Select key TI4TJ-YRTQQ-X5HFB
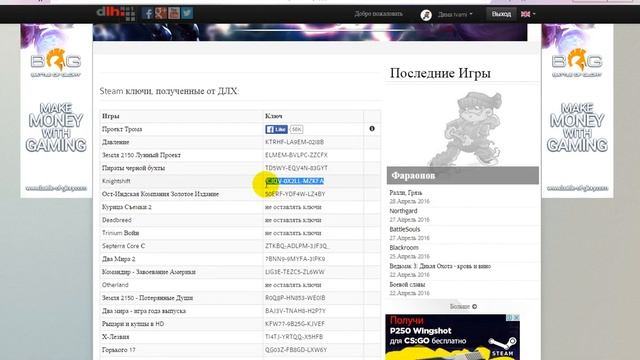Image resolution: width=640 pixels, height=360 pixels. click(294, 337)
